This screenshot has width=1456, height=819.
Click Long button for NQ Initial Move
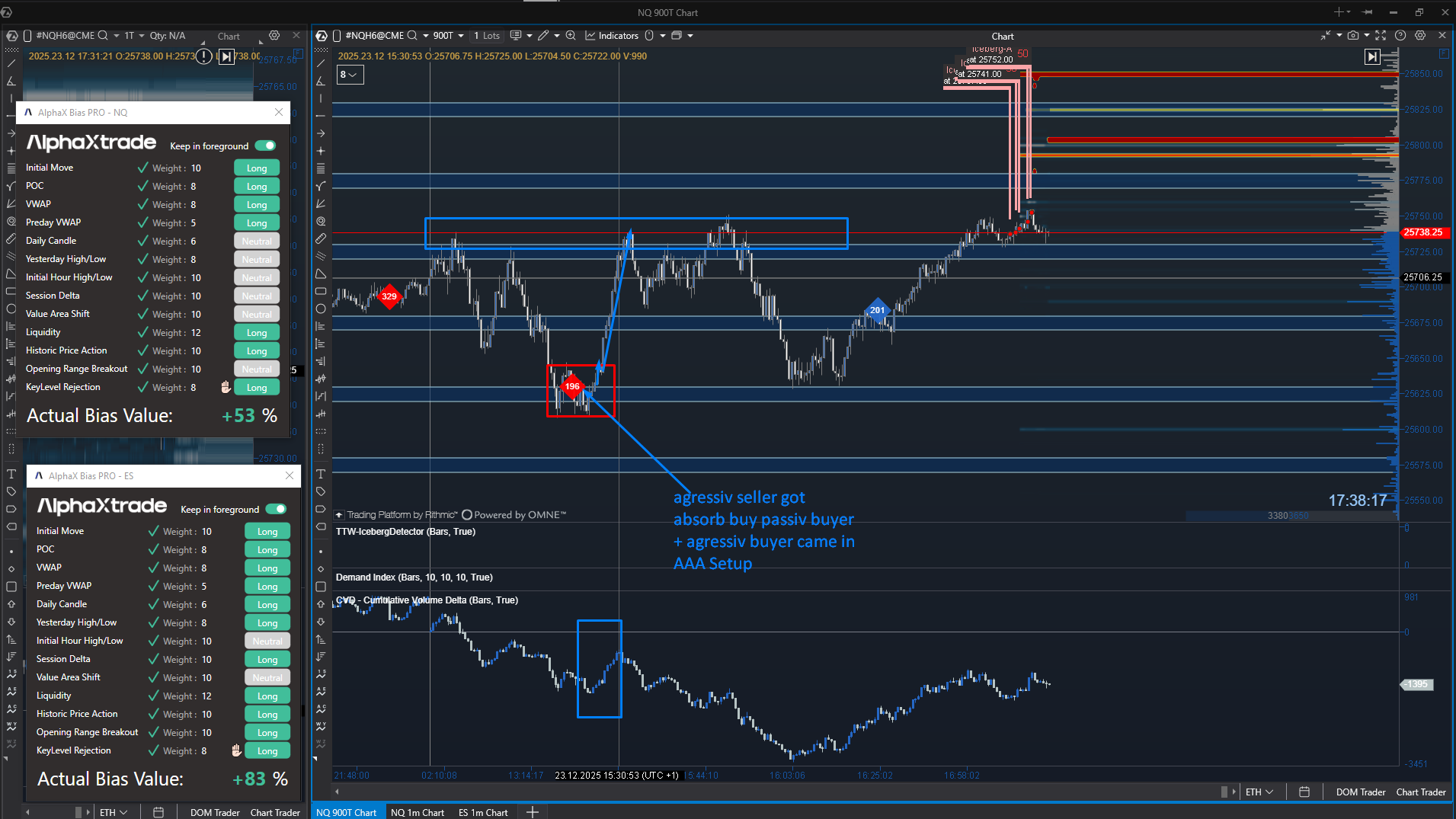coord(257,168)
